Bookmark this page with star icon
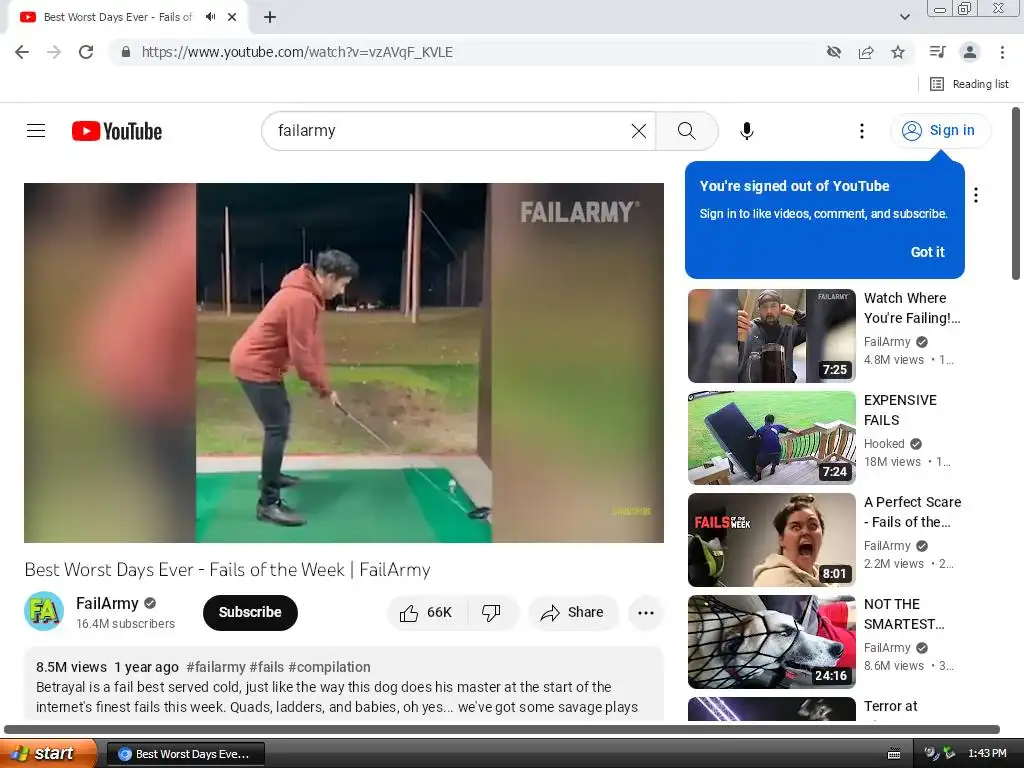The image size is (1024, 768). (x=898, y=52)
